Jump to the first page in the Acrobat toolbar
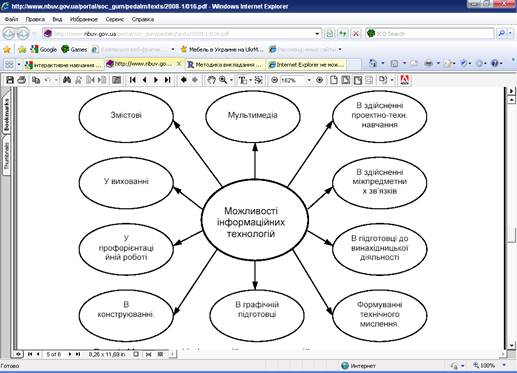Image resolution: width=517 pixels, height=373 pixels. (133, 80)
